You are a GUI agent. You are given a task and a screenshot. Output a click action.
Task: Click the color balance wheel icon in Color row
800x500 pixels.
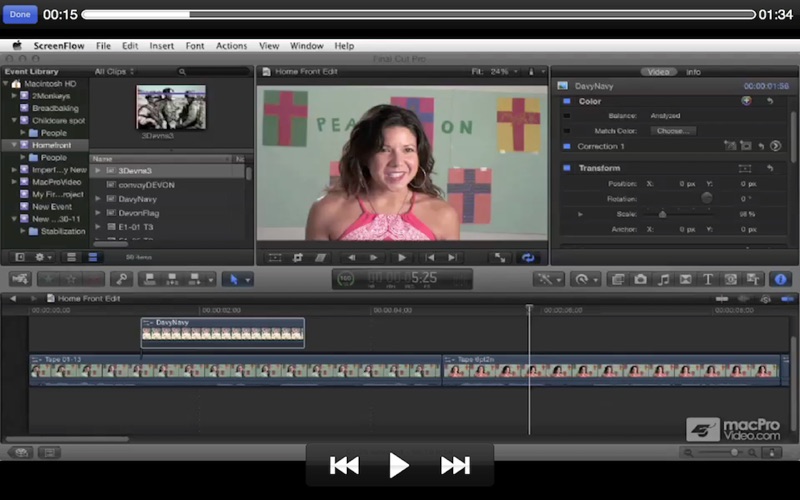coord(746,101)
